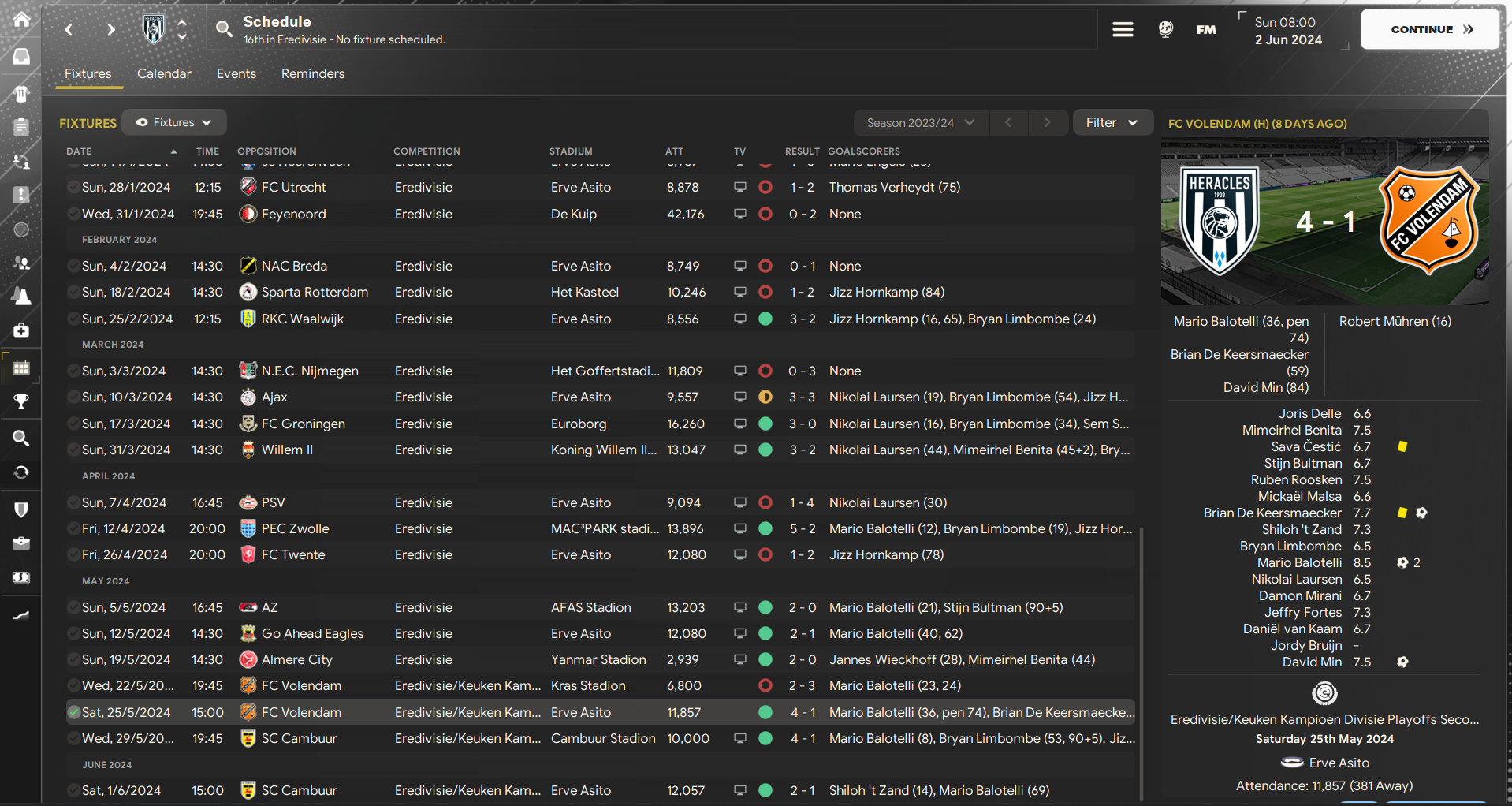1512x806 pixels.
Task: Click the world globe icon in top bar
Action: tap(1165, 29)
